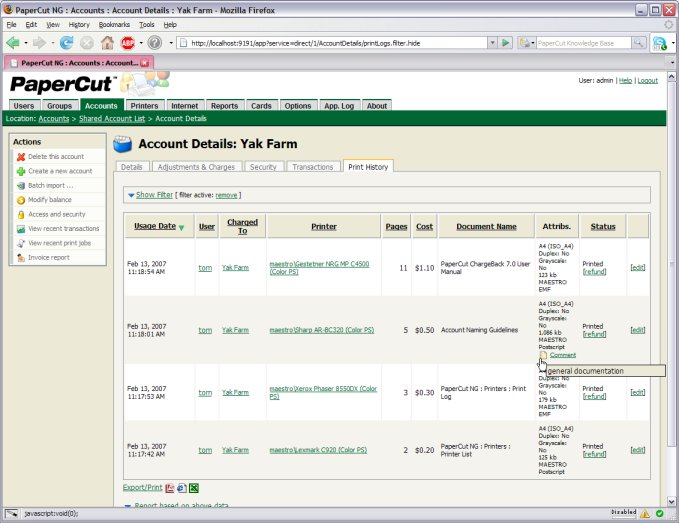Image resolution: width=679 pixels, height=523 pixels.
Task: Click the Delete this account action
Action: (x=56, y=157)
